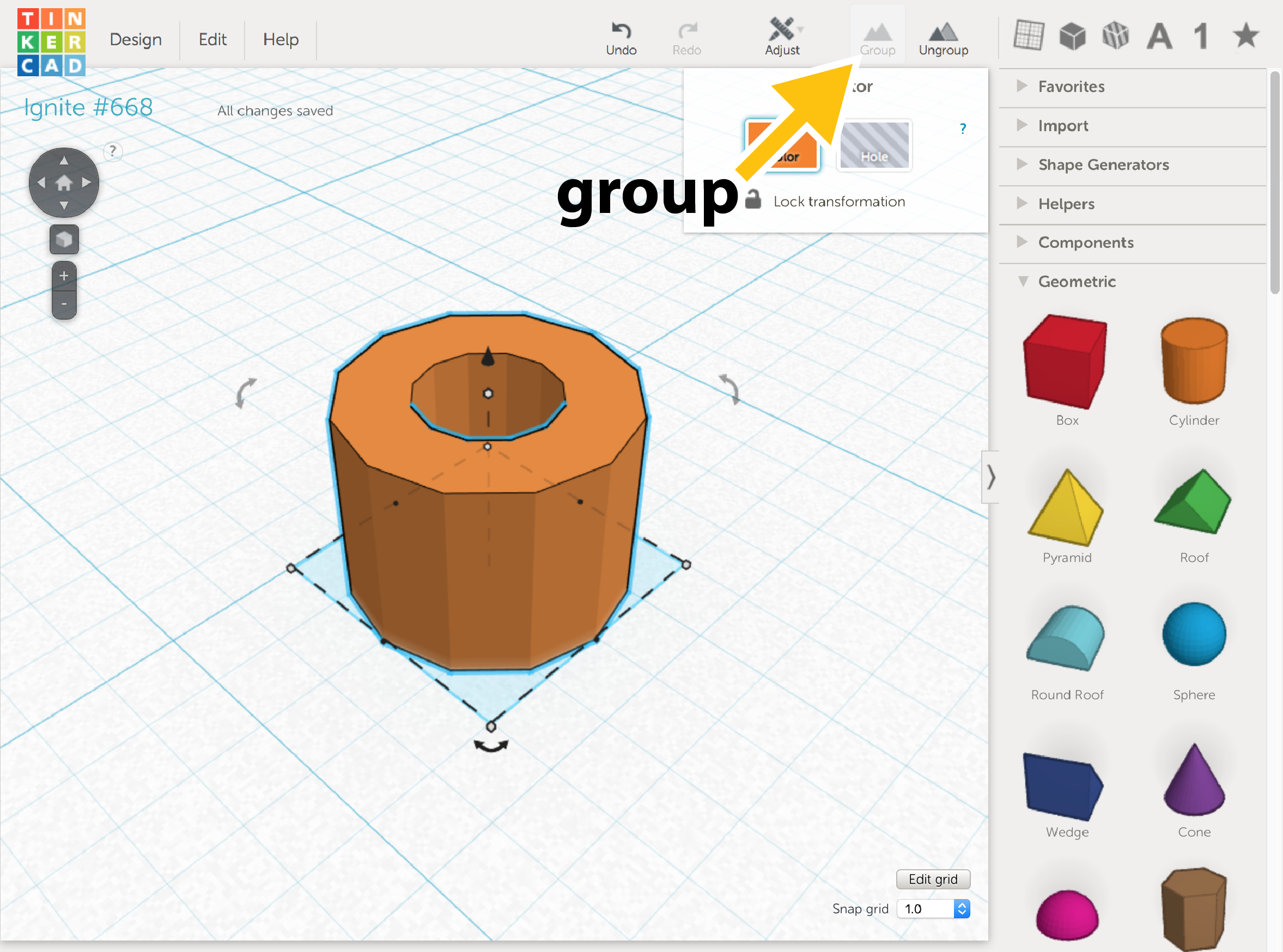Click the Edit grid button
Image resolution: width=1283 pixels, height=952 pixels.
coord(932,879)
